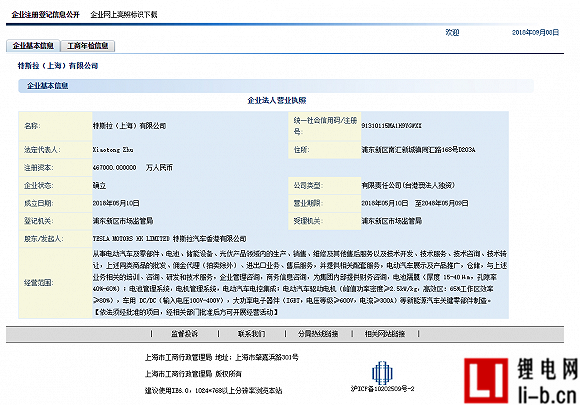Image resolution: width=580 pixels, height=405 pixels.
Task: Click the 企业状态 field label
Action: pos(39,185)
